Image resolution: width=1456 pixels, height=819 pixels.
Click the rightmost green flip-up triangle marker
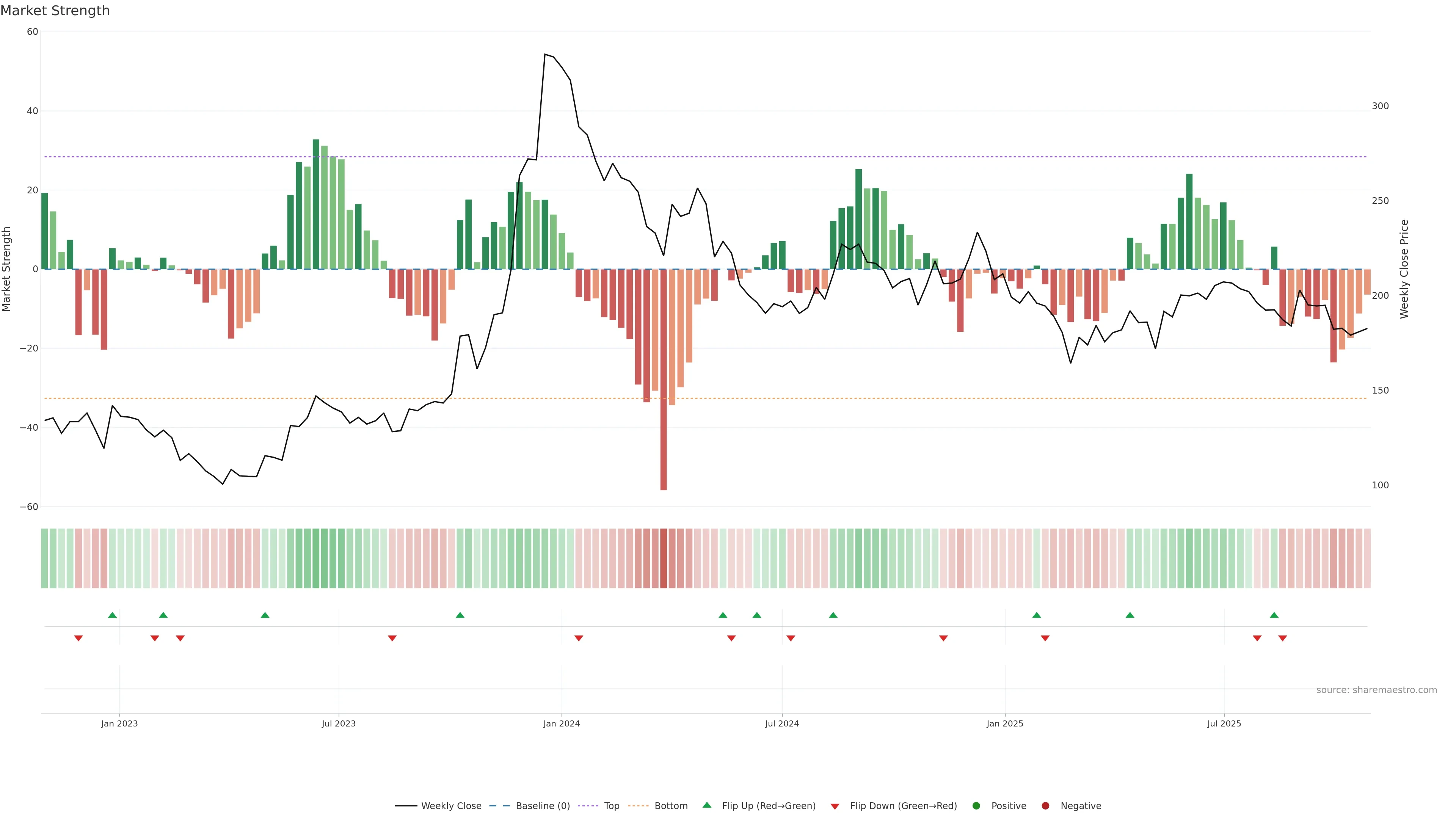coord(1274,615)
